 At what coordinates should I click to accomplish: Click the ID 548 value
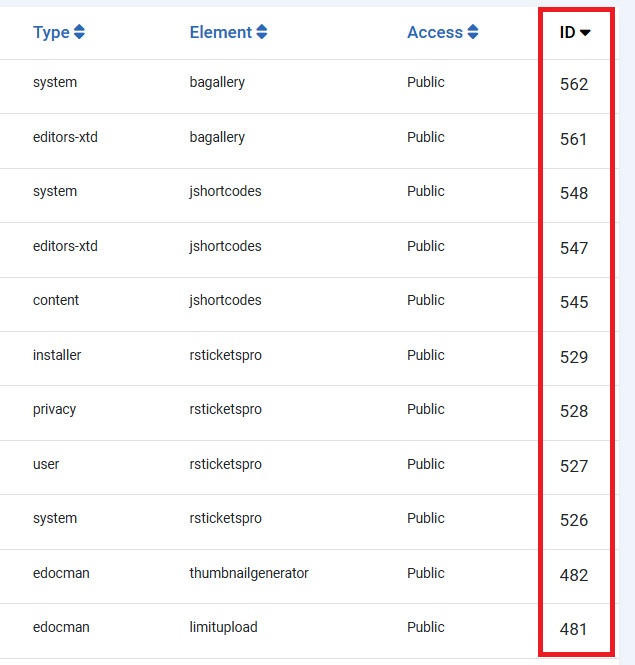point(574,193)
